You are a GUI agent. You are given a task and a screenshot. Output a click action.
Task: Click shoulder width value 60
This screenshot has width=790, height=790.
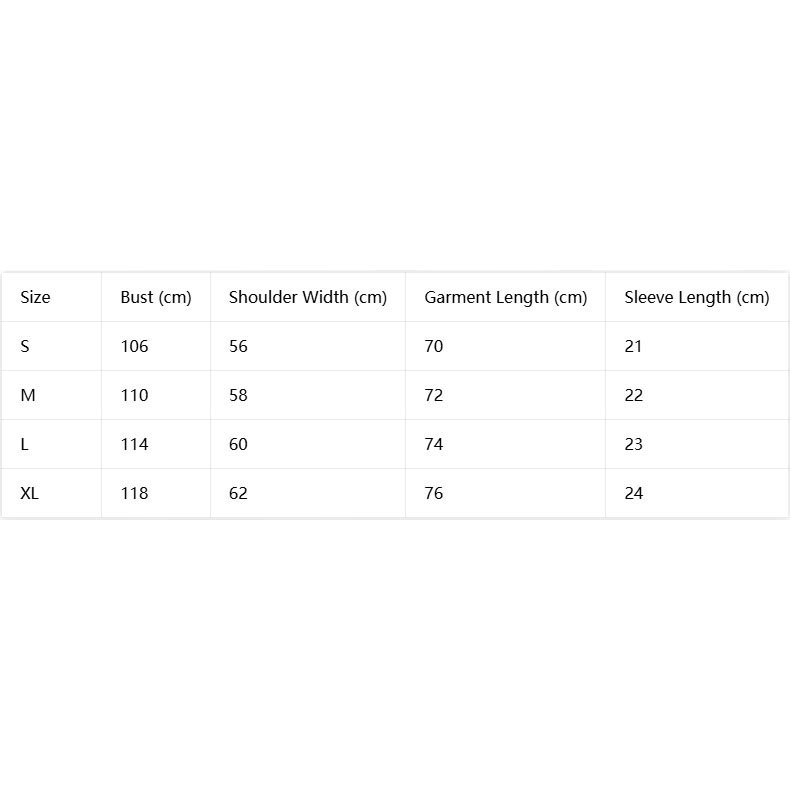tap(238, 444)
